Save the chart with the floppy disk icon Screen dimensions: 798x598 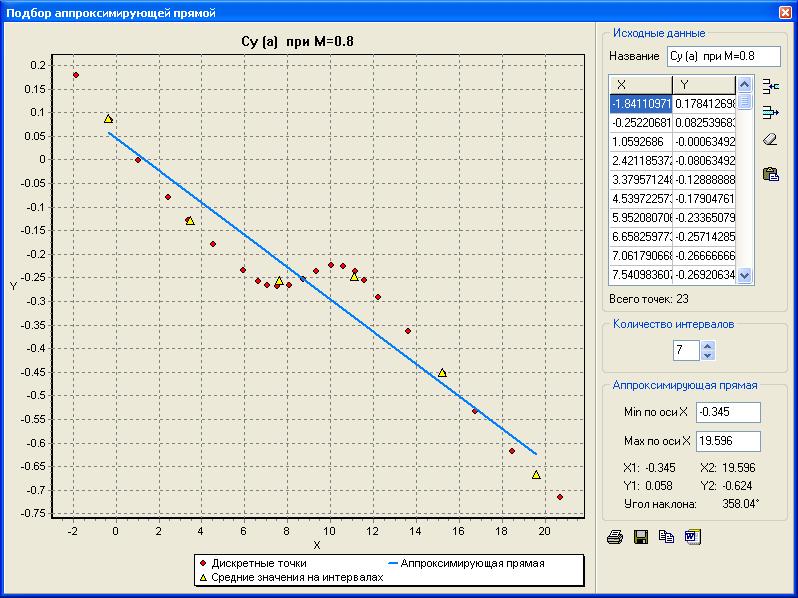641,537
